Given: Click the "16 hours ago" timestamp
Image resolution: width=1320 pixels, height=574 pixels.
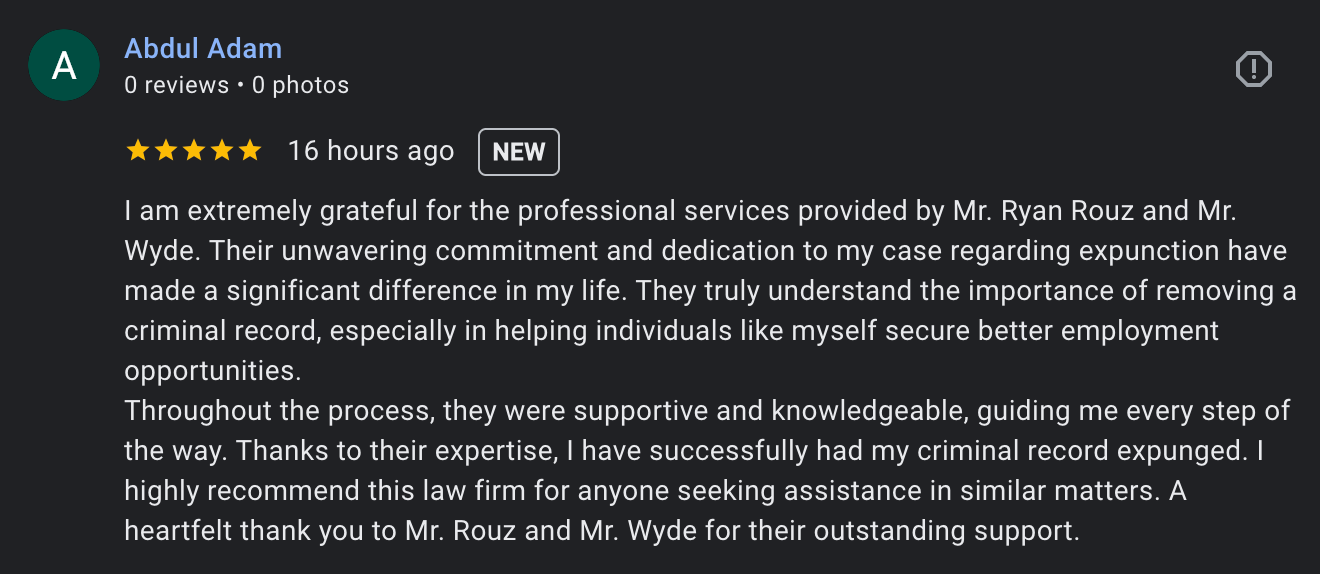Looking at the screenshot, I should point(371,151).
